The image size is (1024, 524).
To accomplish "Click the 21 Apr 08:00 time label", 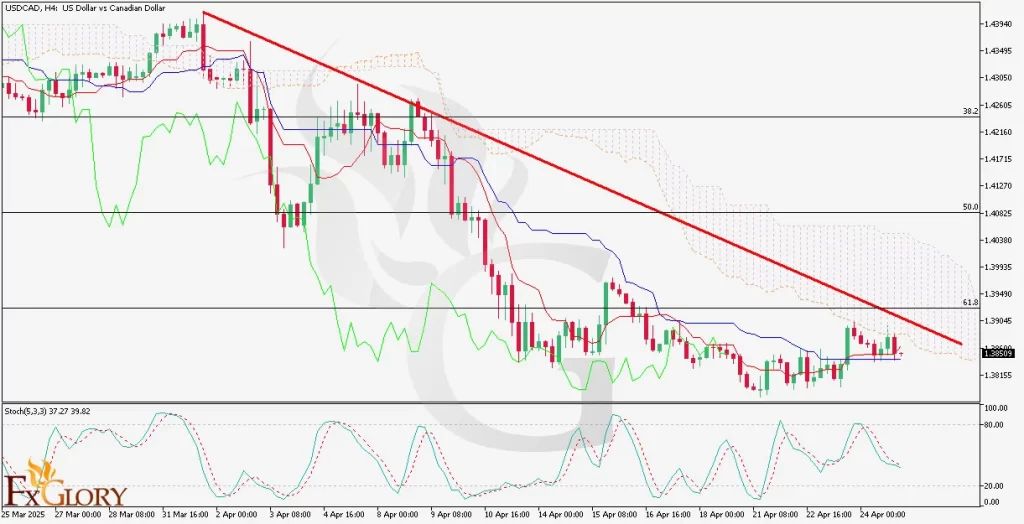I will [775, 514].
